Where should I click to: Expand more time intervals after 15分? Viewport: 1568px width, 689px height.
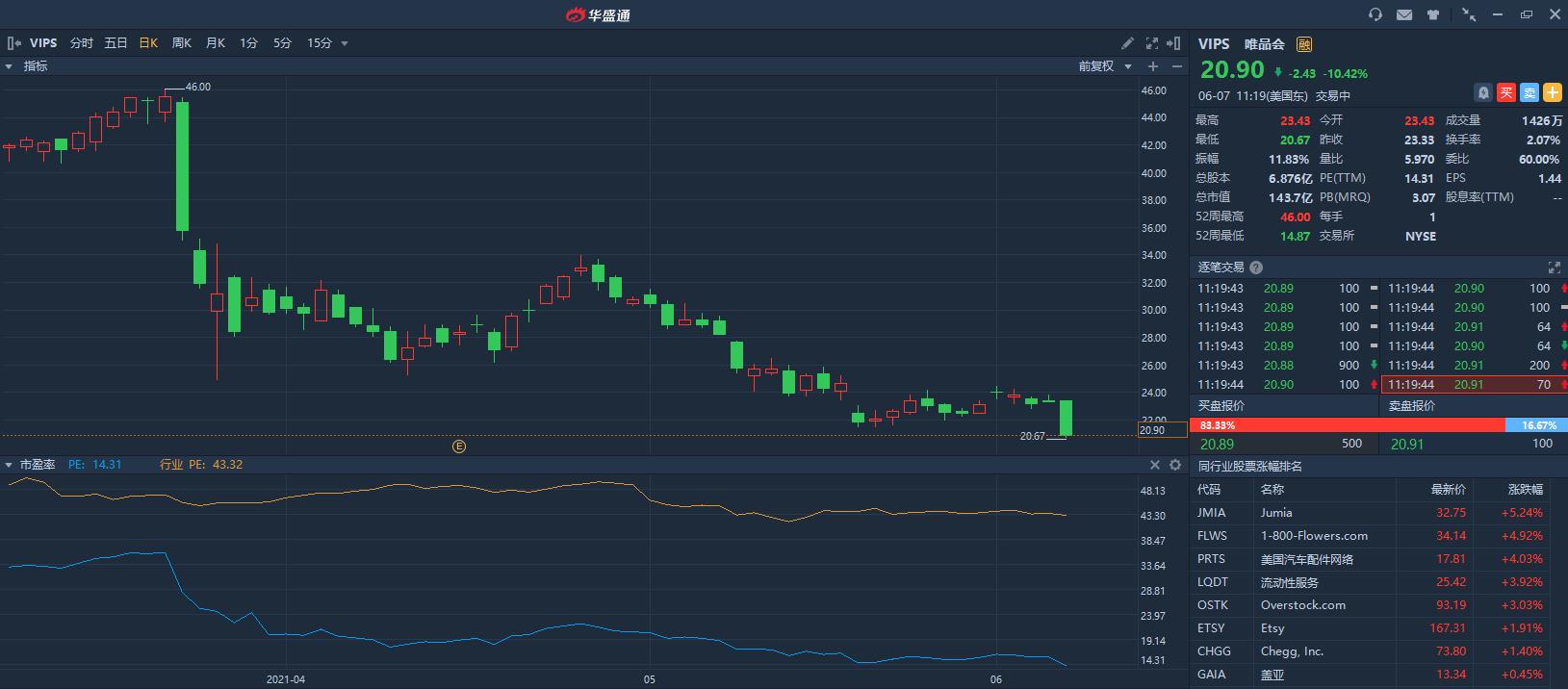[x=345, y=43]
